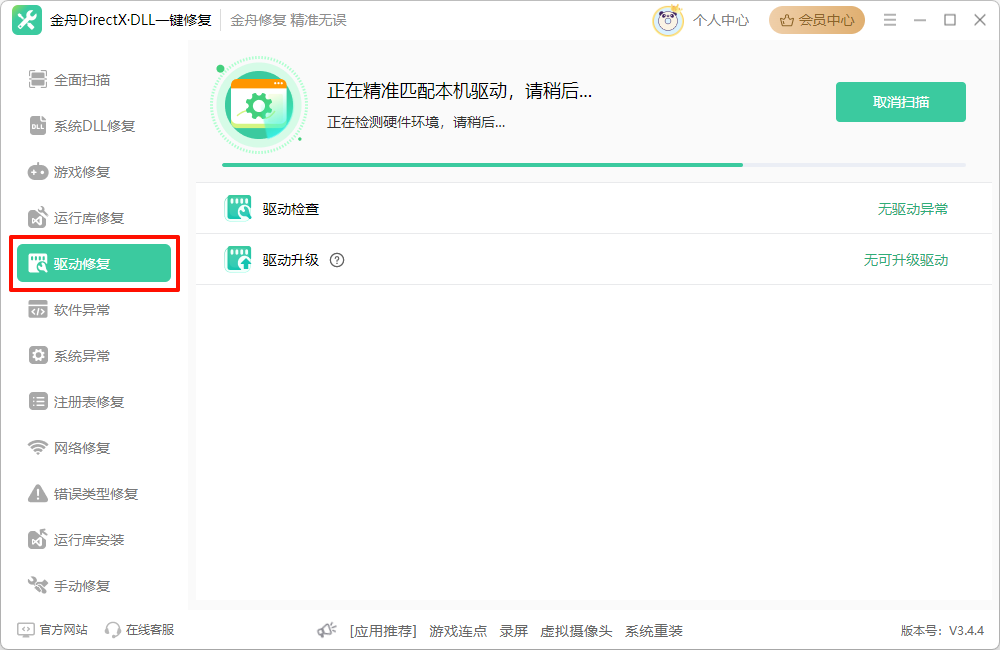Click the 注册表修复 list icon
The width and height of the screenshot is (1000, 650).
[x=38, y=401]
